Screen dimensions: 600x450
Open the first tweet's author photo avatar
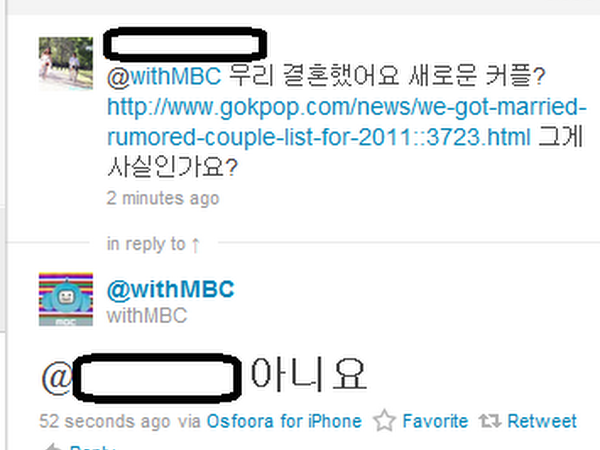(x=66, y=64)
